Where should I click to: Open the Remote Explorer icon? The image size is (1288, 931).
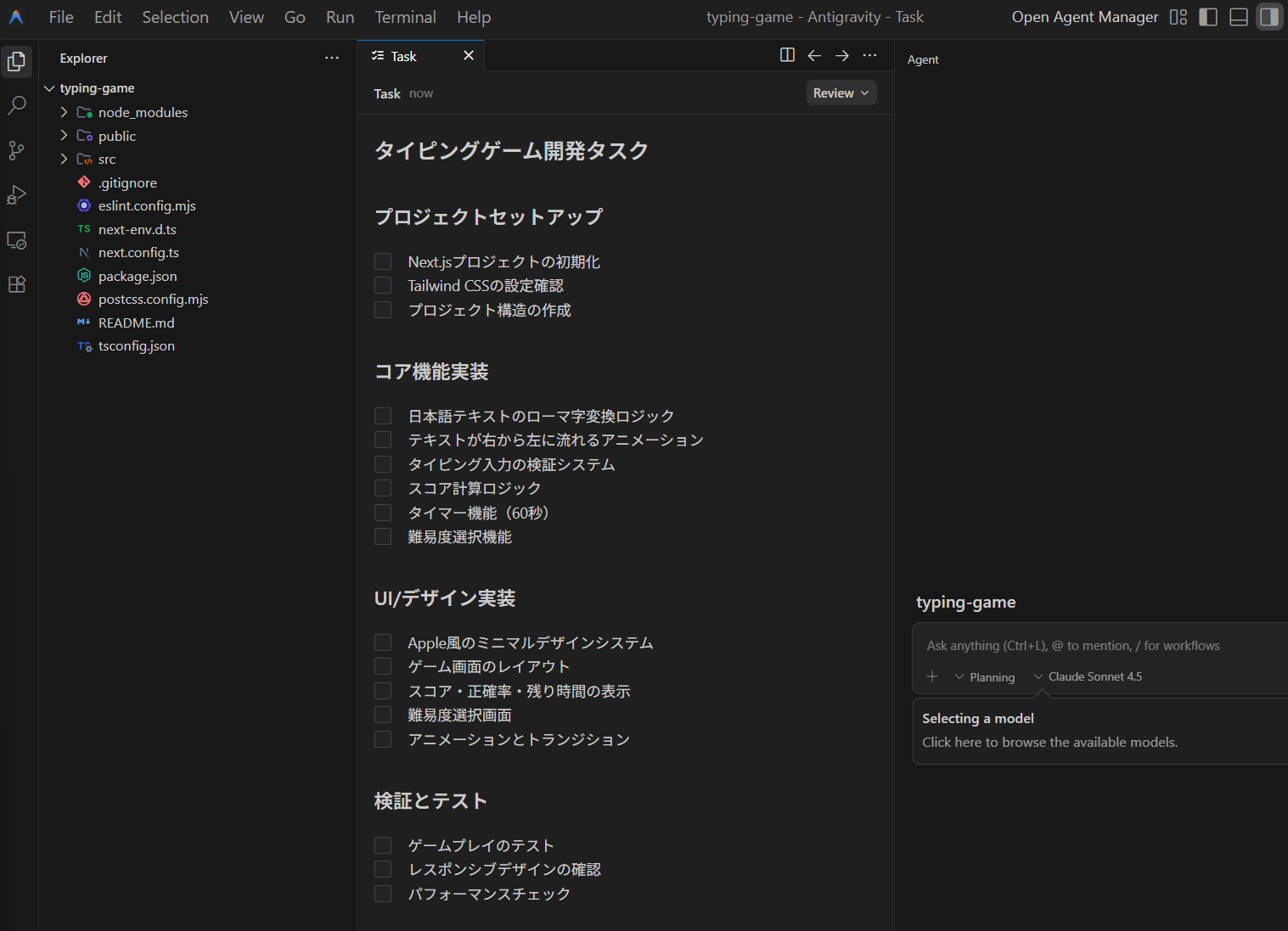pos(17,240)
